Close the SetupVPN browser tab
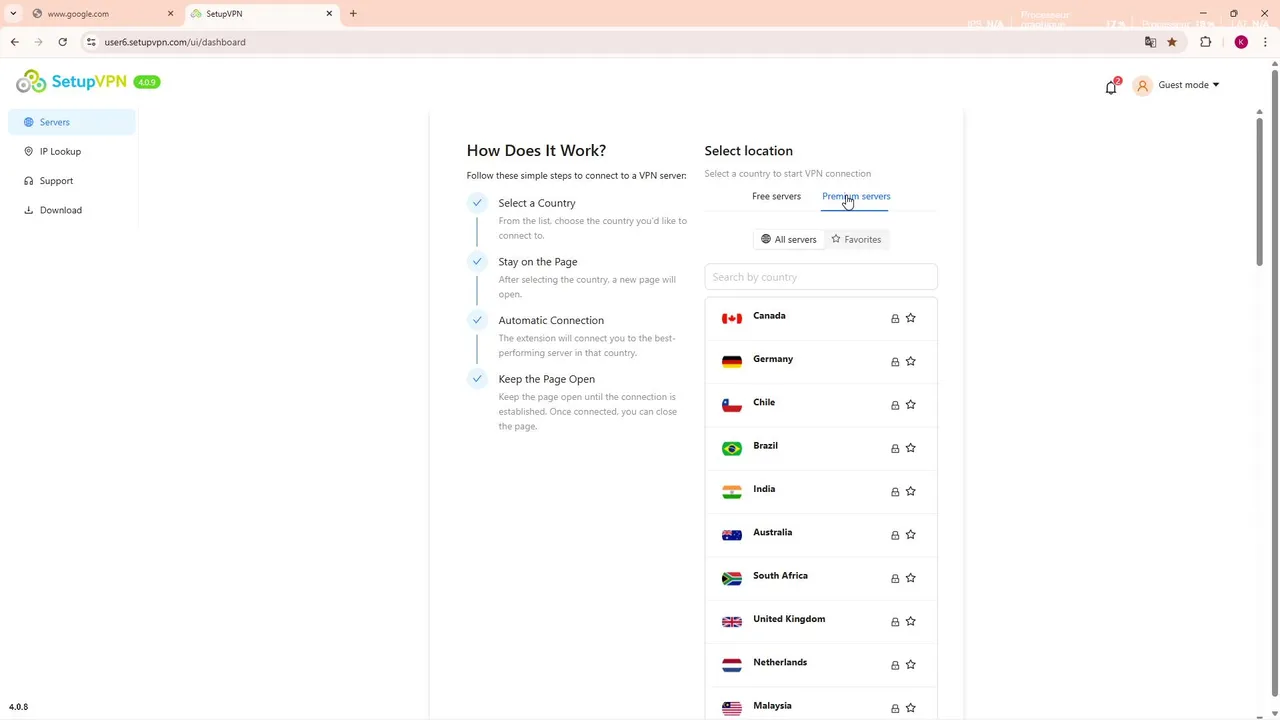This screenshot has width=1280, height=720. click(329, 14)
